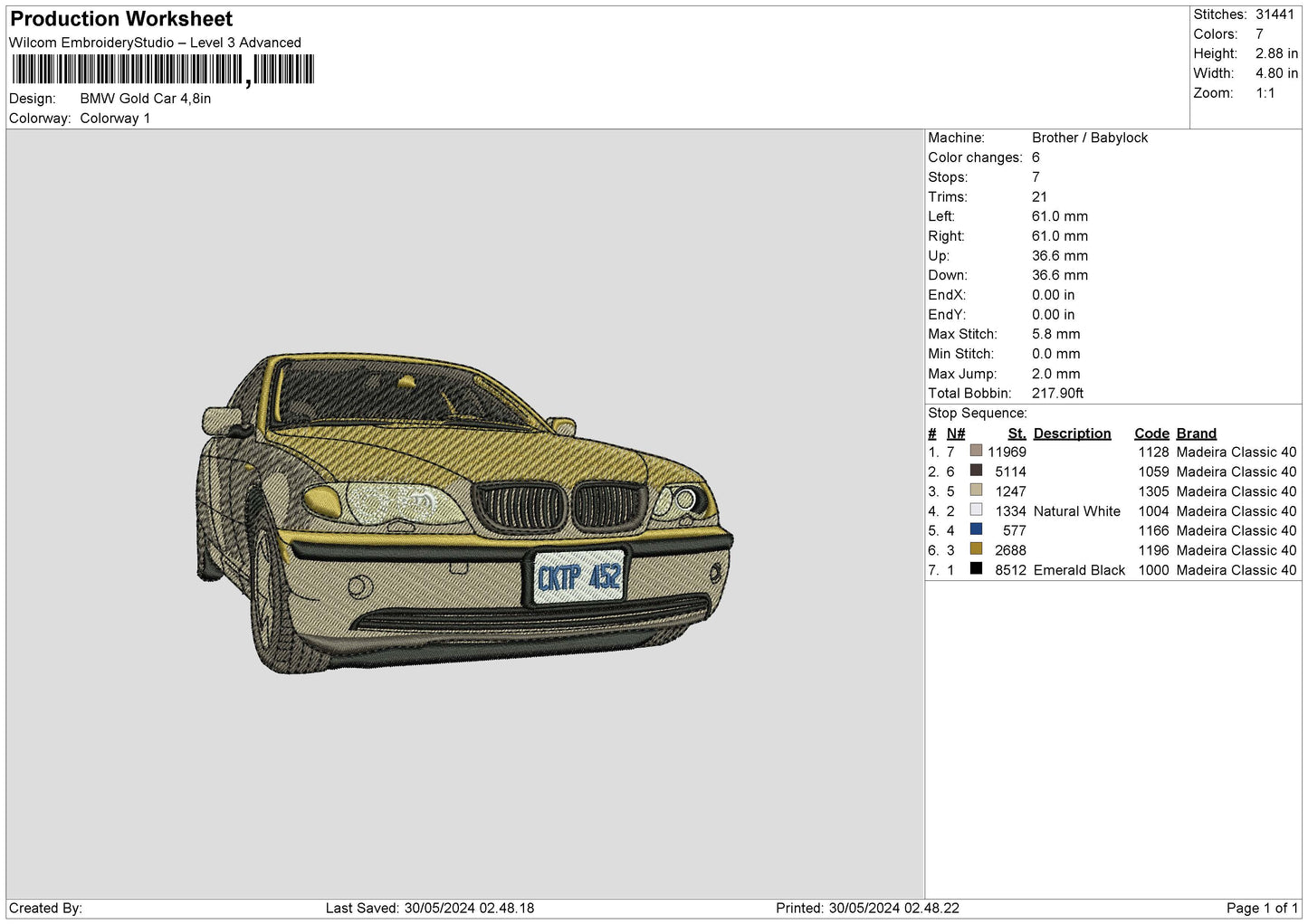
Task: Click the Zoom value '1:1'
Action: 1265,93
